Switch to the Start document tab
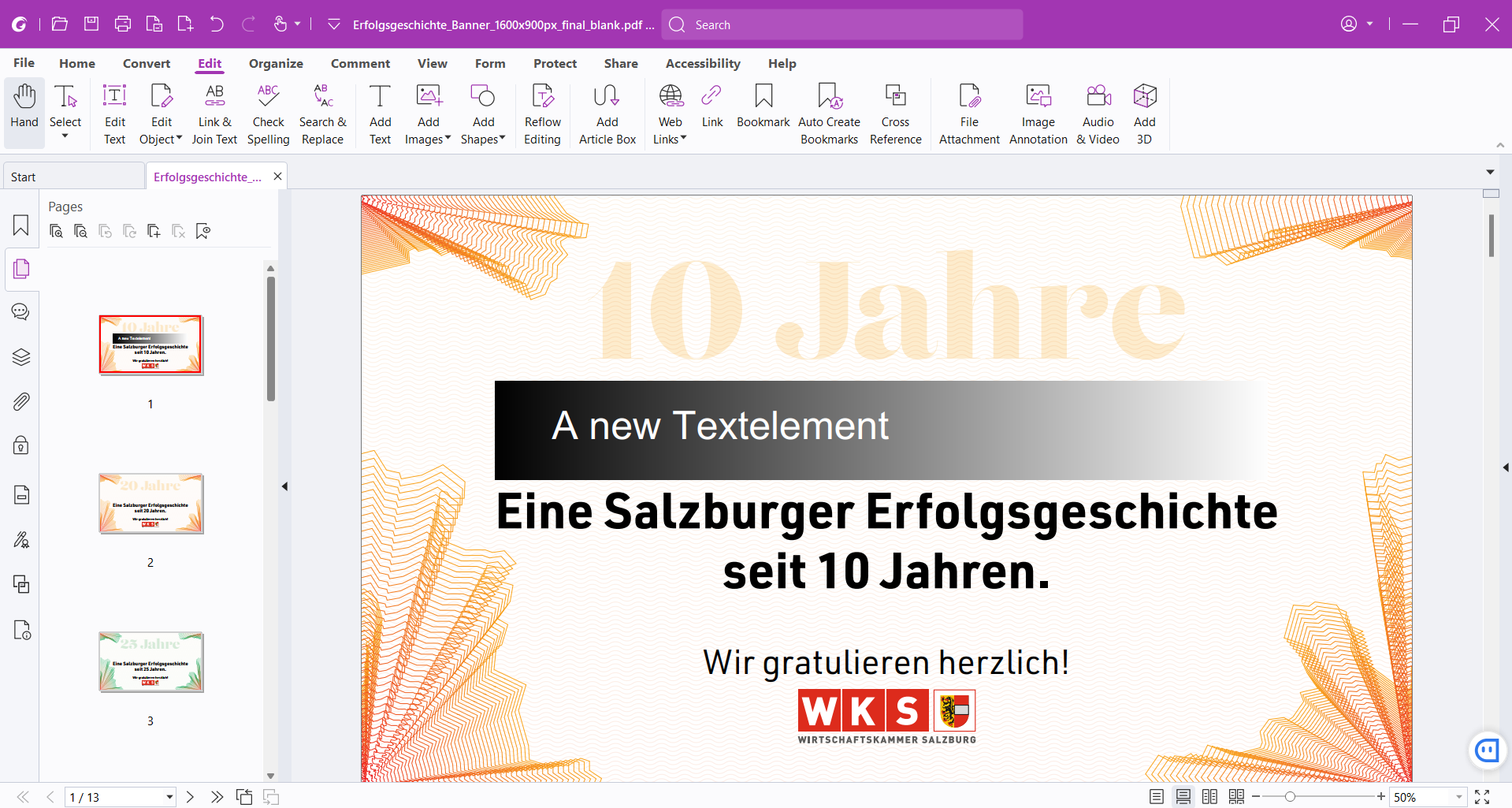The width and height of the screenshot is (1512, 808). click(73, 177)
